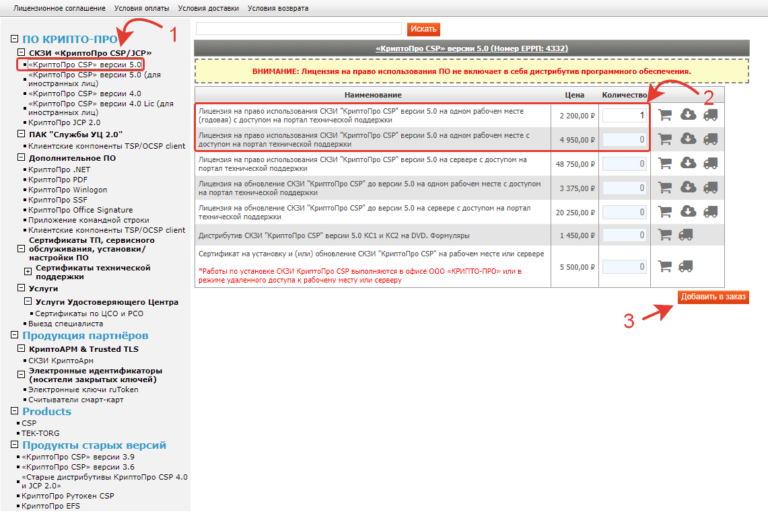Click the cart icon in the 1 450,00 DVD row
This screenshot has width=768, height=516.
tap(665, 235)
